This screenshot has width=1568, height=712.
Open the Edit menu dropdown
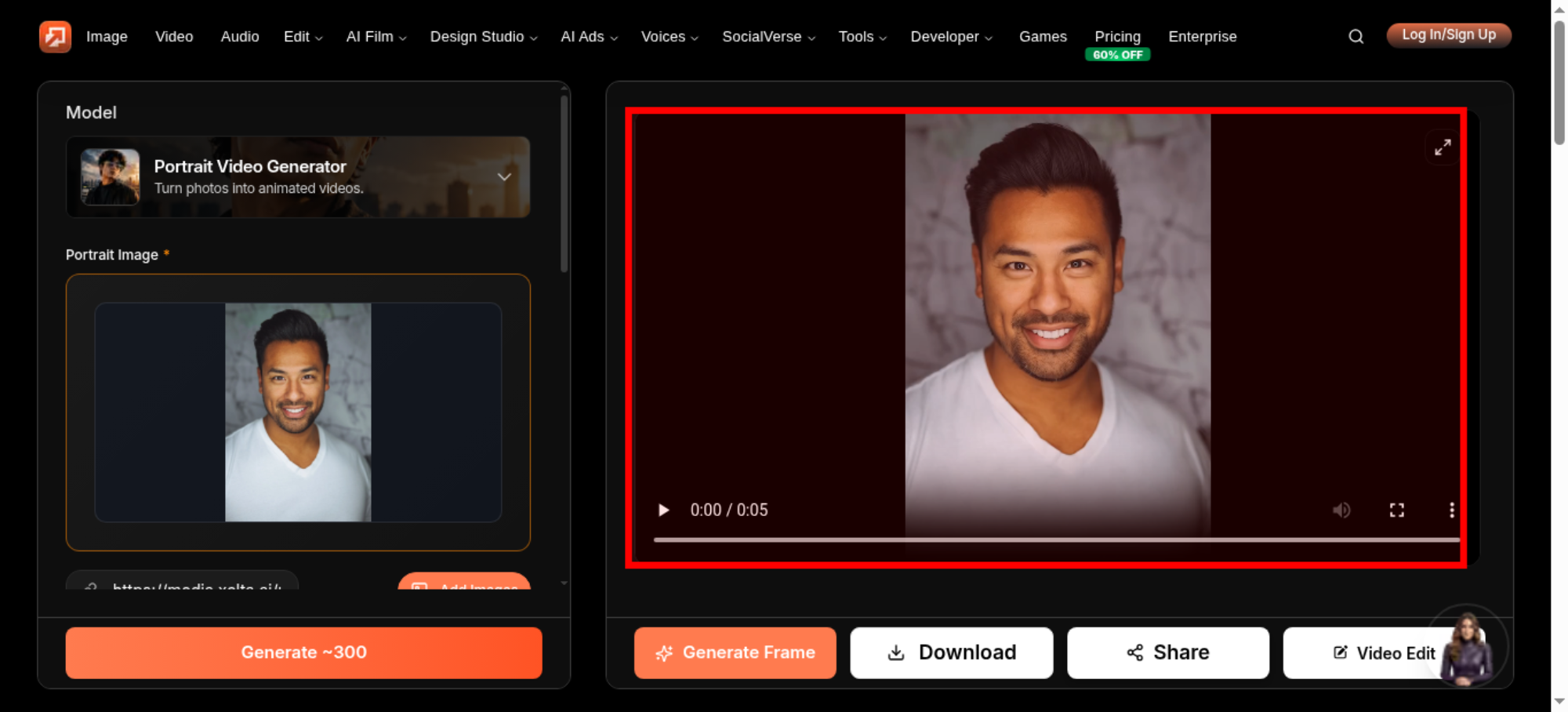tap(303, 37)
